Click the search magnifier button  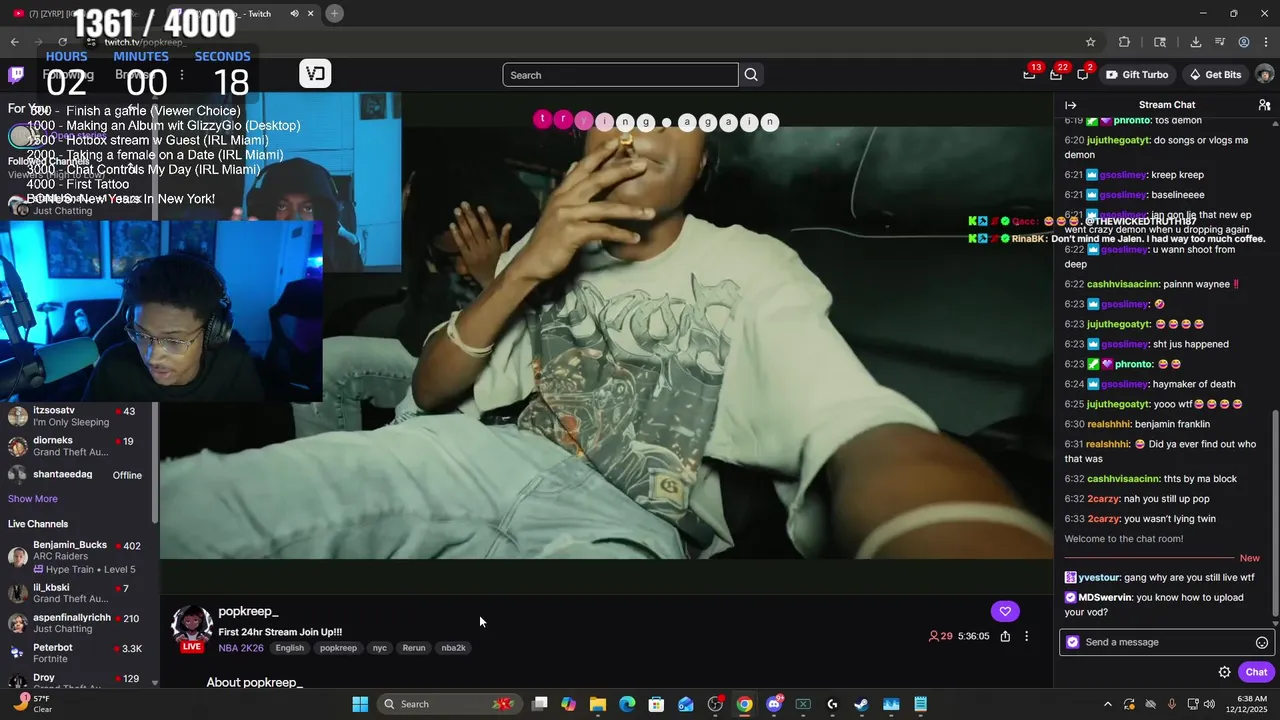751,75
